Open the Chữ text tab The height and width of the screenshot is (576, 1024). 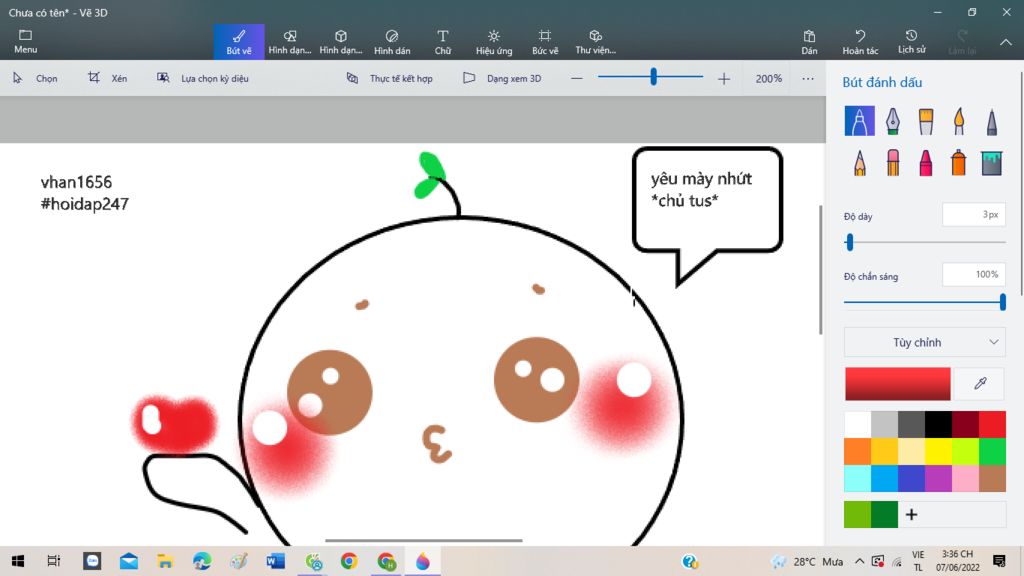443,42
